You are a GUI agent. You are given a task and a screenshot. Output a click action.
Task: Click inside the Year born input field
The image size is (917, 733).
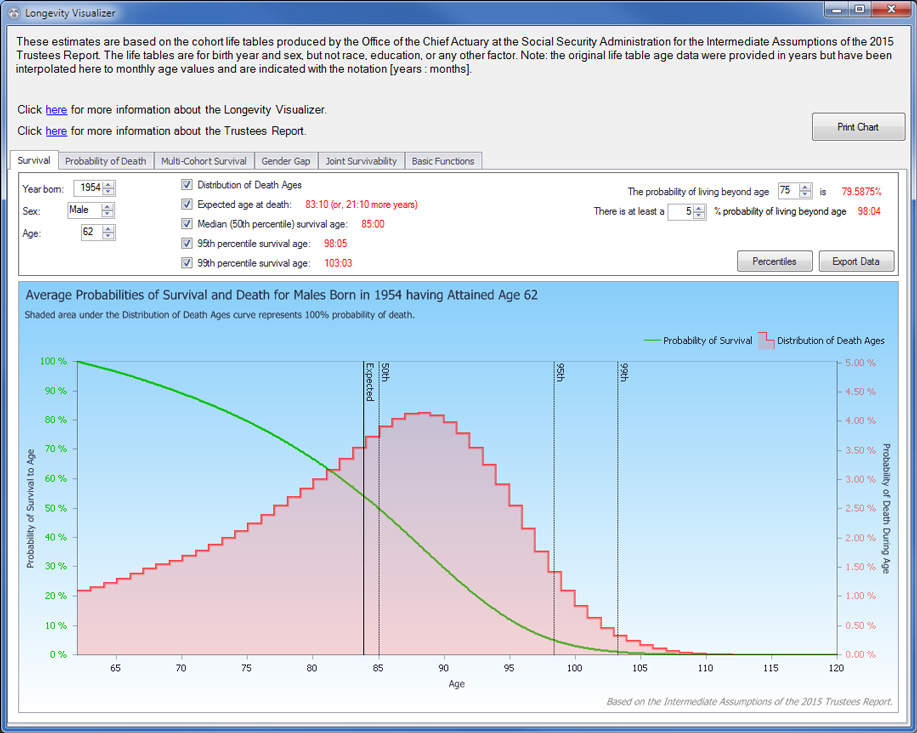click(x=86, y=189)
